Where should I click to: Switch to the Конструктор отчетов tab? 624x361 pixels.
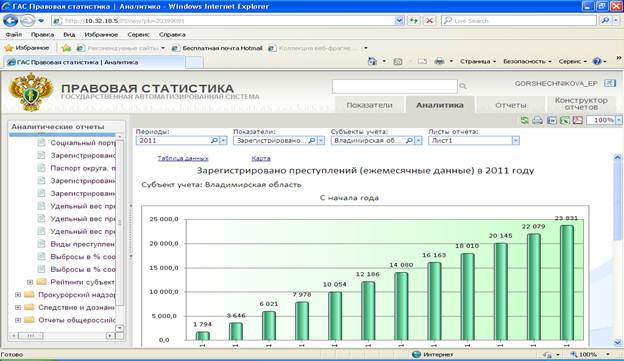[x=581, y=104]
